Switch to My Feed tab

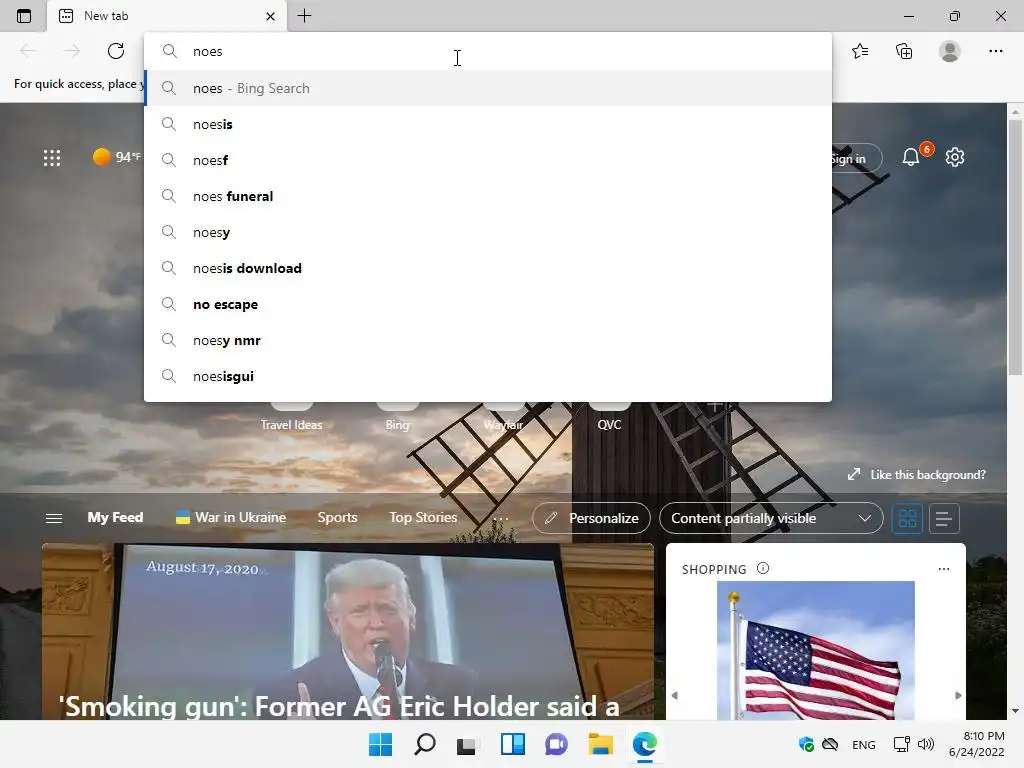pos(115,517)
